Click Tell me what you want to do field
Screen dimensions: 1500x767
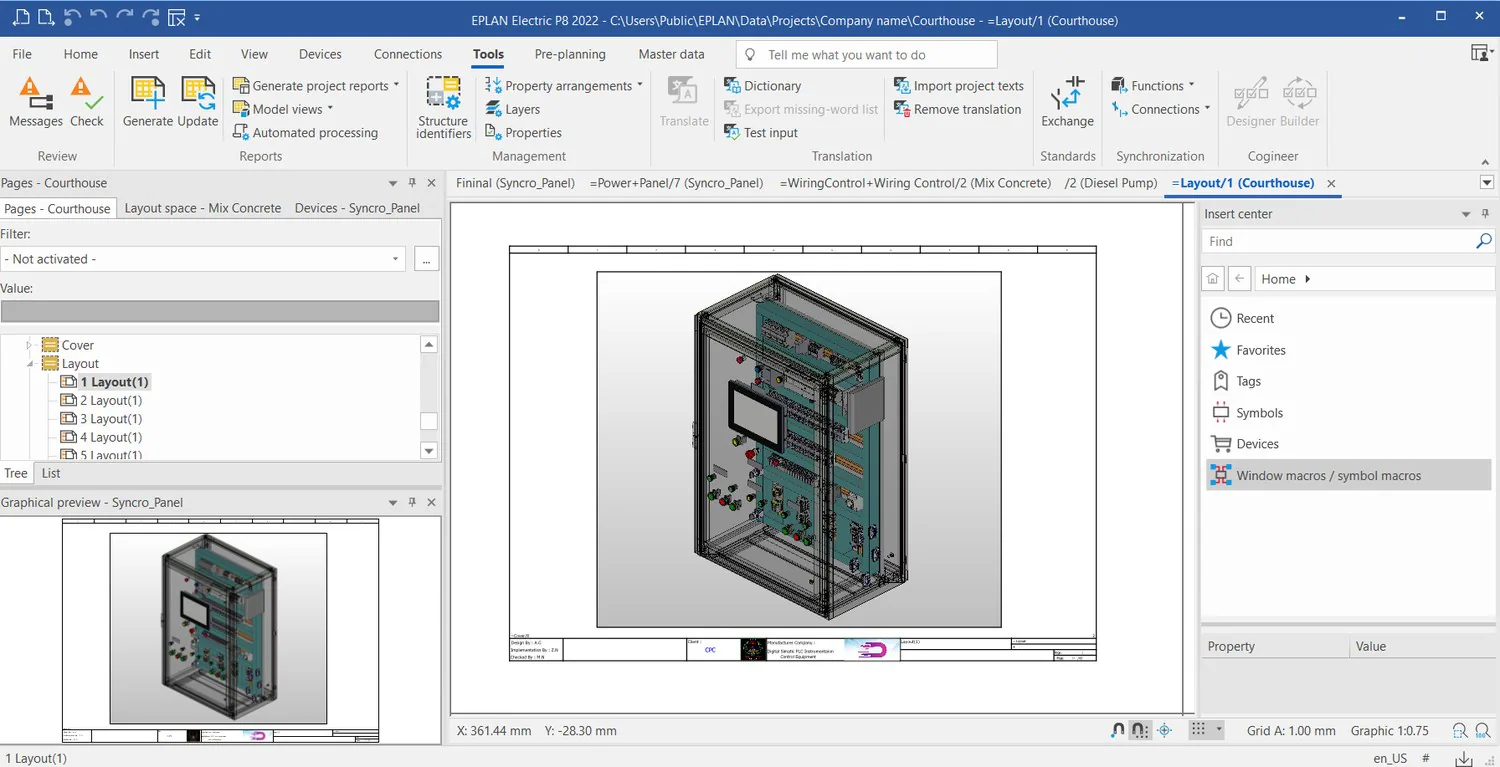click(866, 55)
